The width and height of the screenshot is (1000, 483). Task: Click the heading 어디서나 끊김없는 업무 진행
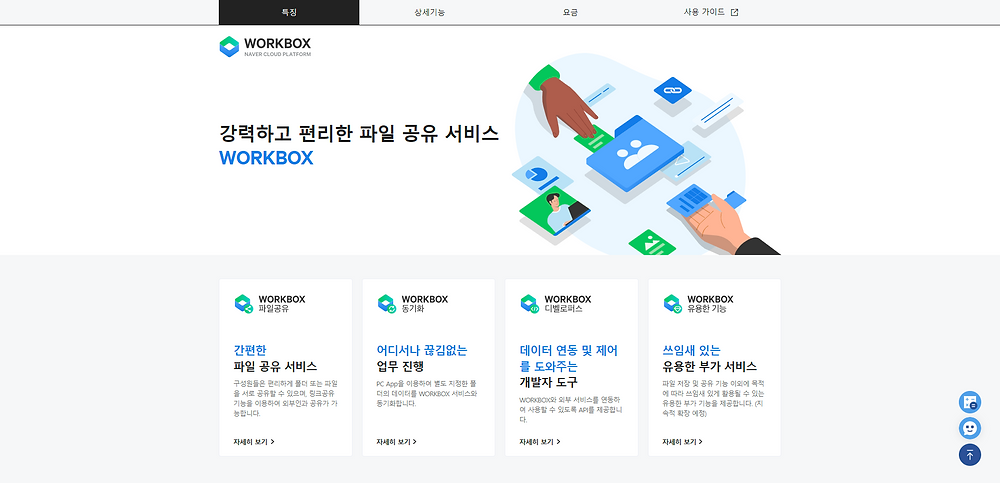point(422,359)
